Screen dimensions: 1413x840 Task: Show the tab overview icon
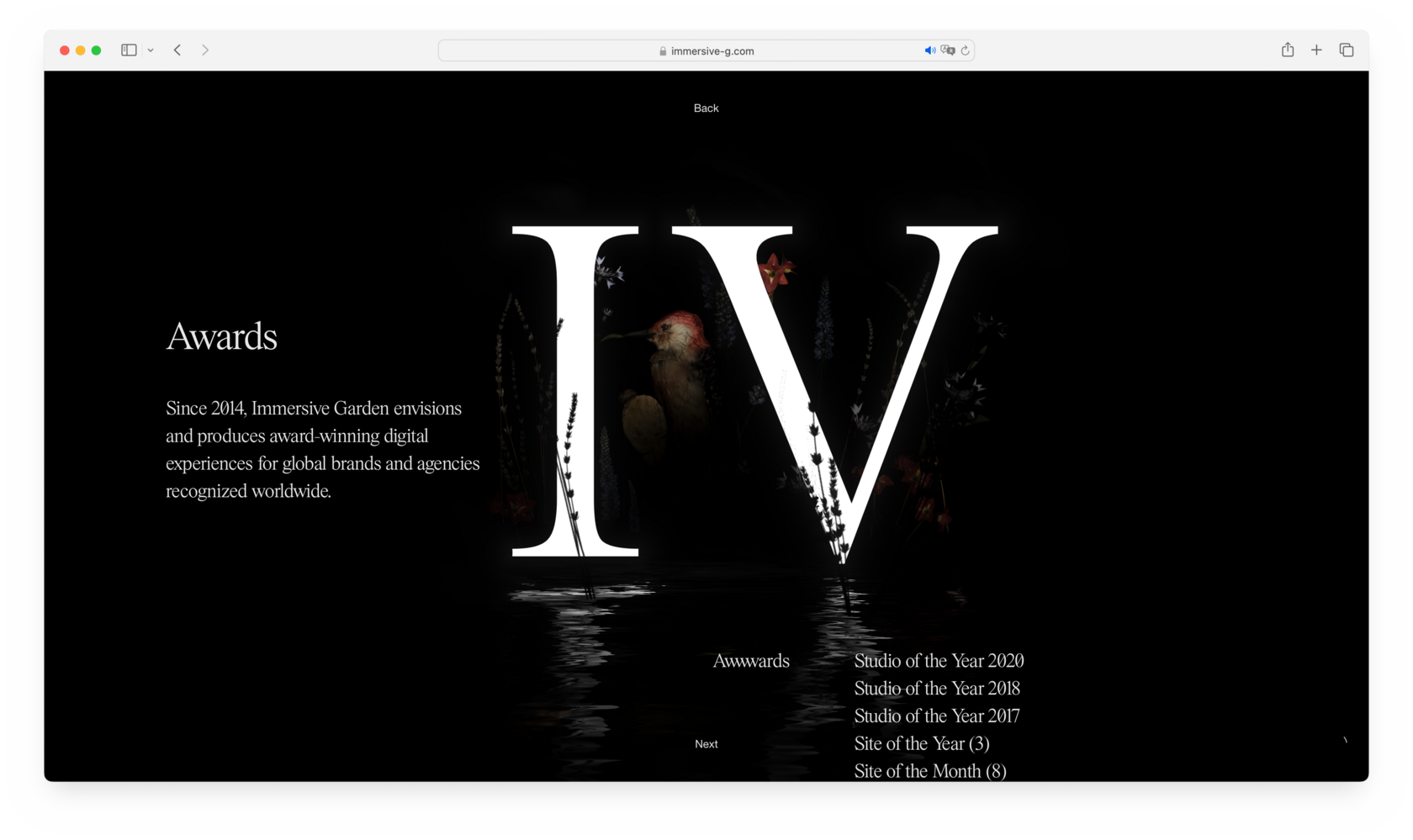coord(1347,50)
